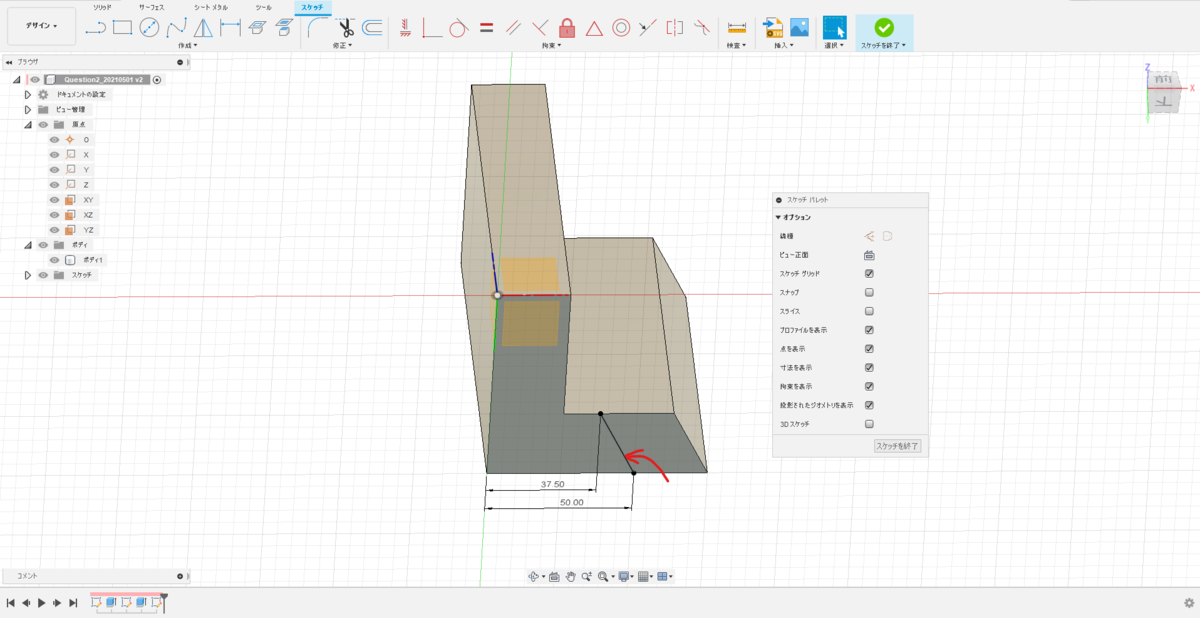
Task: Toggle visibility of ボディ1
Action: coord(55,260)
